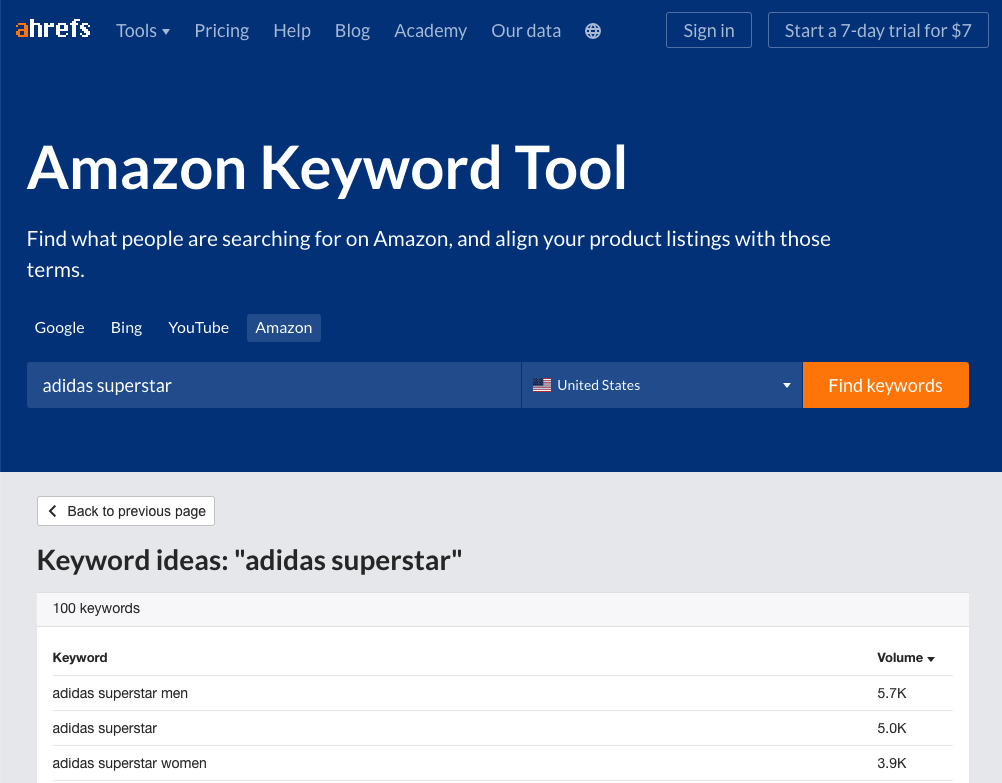The width and height of the screenshot is (1002, 783).
Task: Select the Amazon tab
Action: [284, 328]
